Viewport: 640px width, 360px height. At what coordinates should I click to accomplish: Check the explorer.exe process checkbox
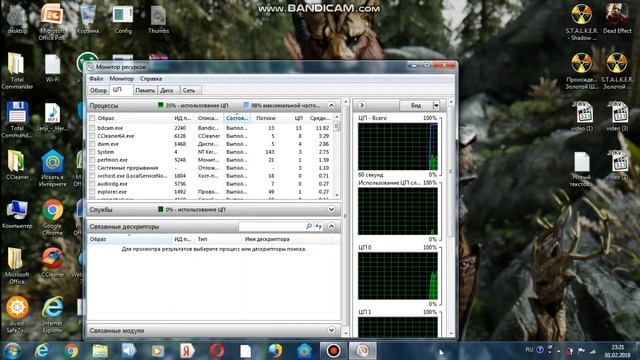tap(92, 192)
